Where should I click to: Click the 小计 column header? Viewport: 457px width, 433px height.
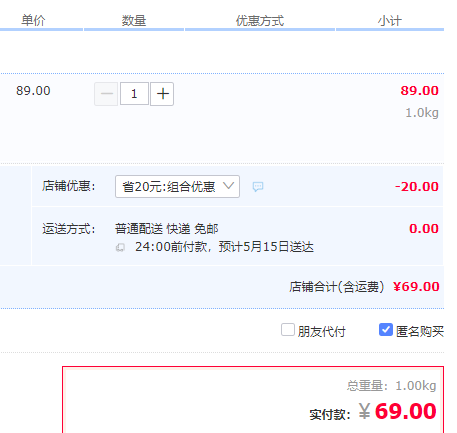390,21
